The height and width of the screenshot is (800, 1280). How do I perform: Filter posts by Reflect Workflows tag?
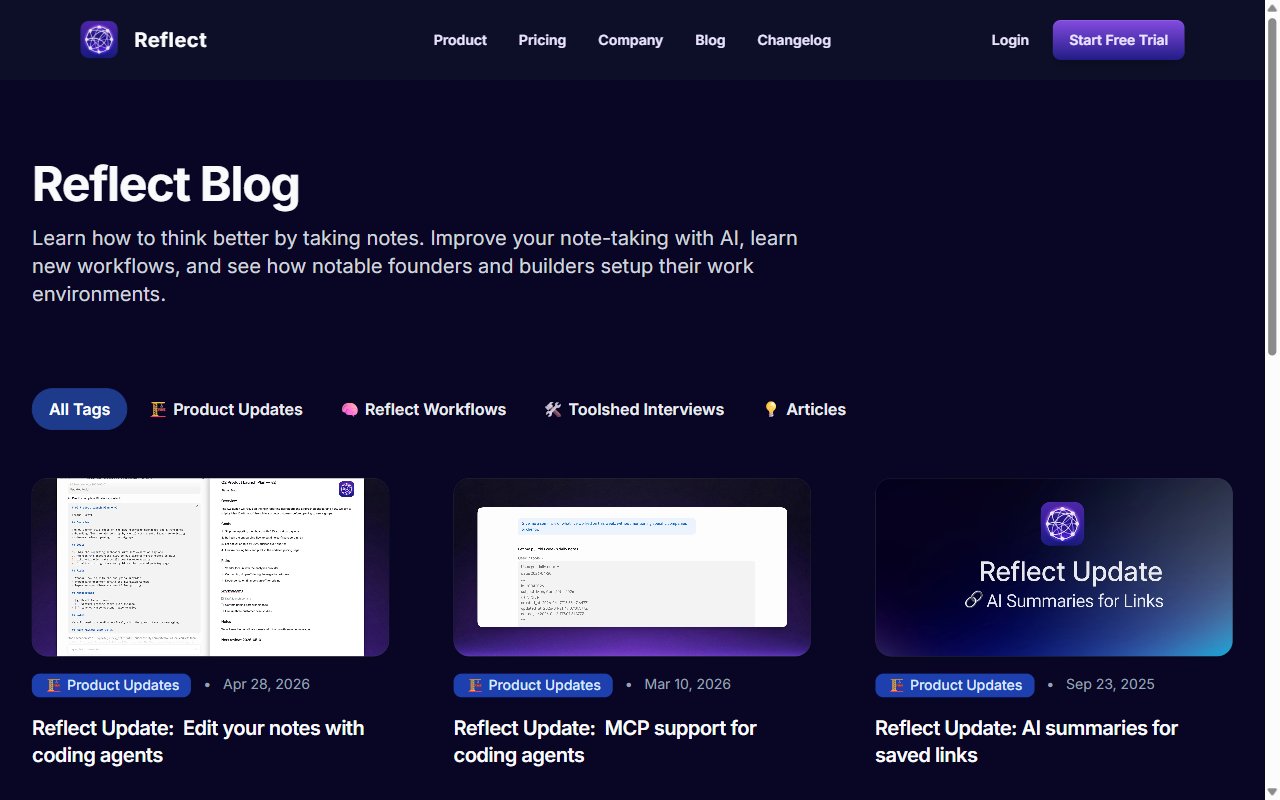click(x=424, y=409)
